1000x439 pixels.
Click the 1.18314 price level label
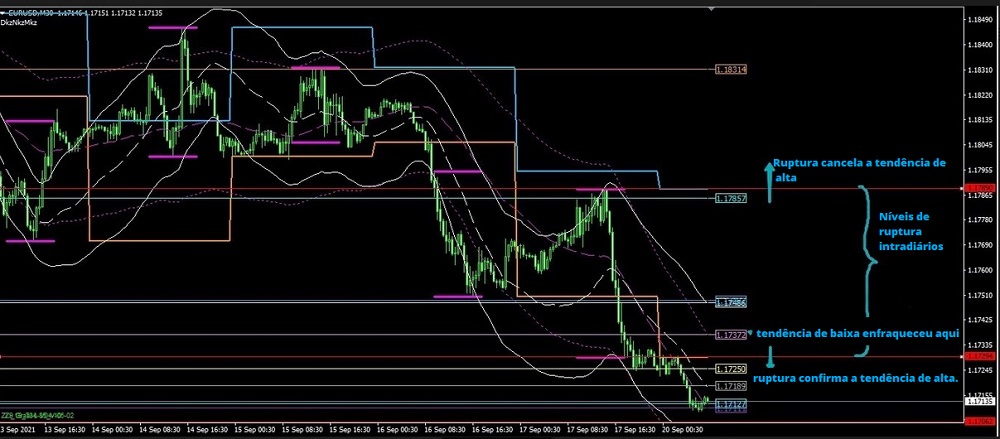731,69
